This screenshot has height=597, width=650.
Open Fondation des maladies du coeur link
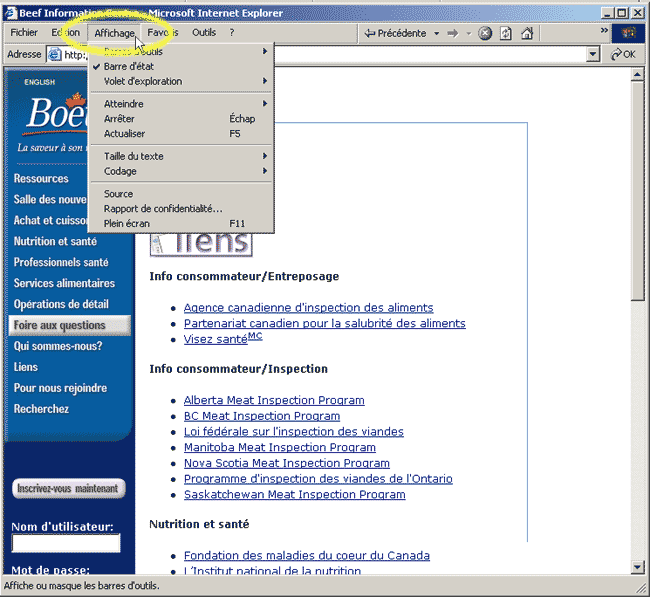tap(307, 556)
